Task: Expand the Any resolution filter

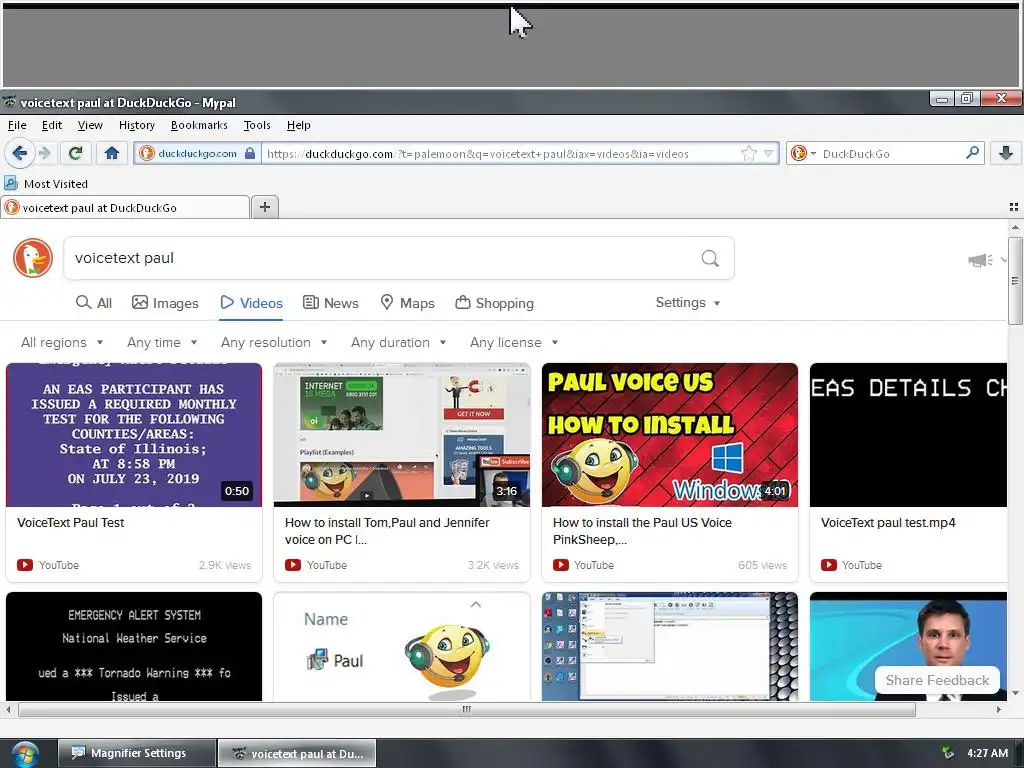Action: (x=274, y=342)
